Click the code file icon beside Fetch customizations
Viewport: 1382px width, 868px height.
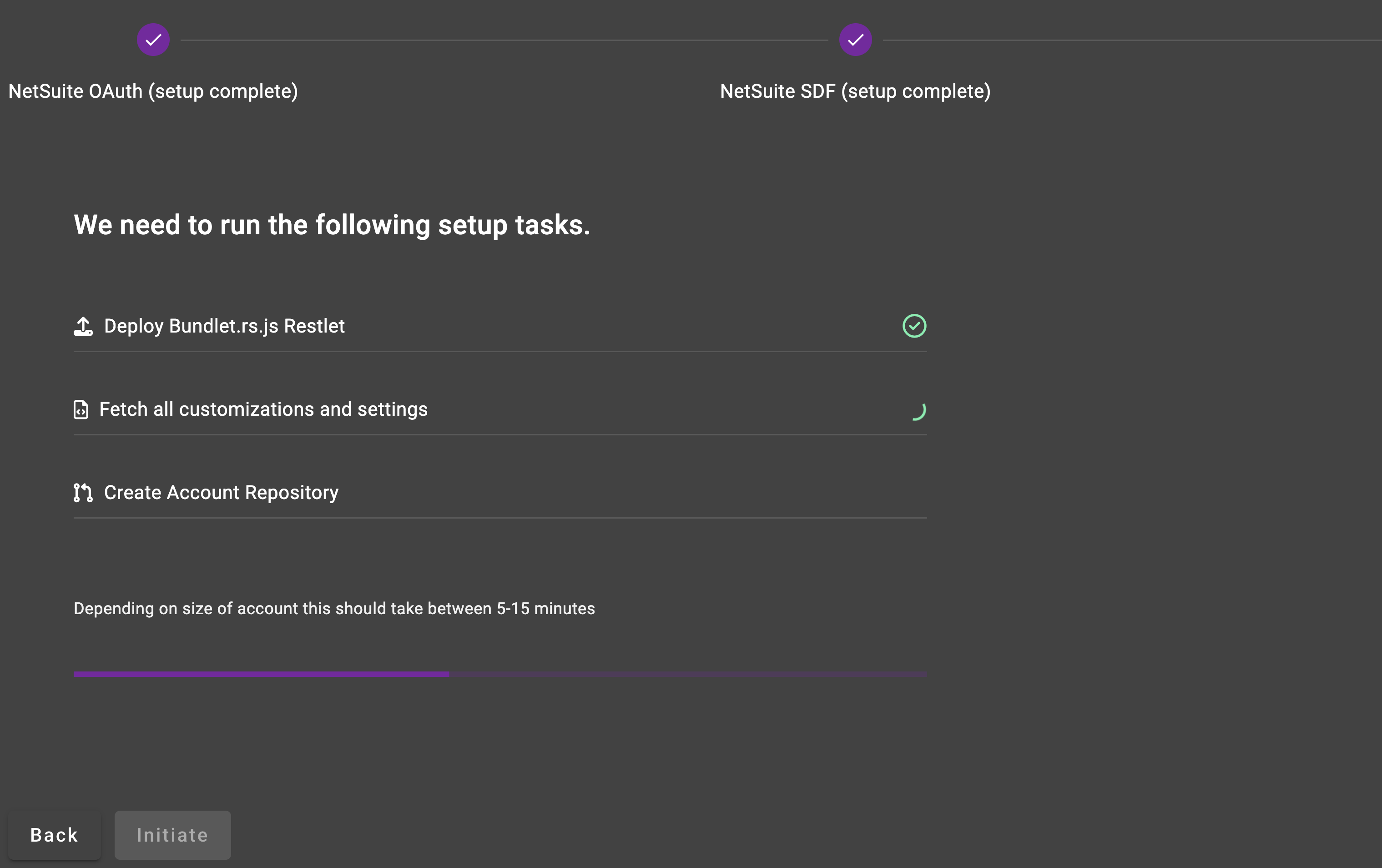[x=81, y=409]
